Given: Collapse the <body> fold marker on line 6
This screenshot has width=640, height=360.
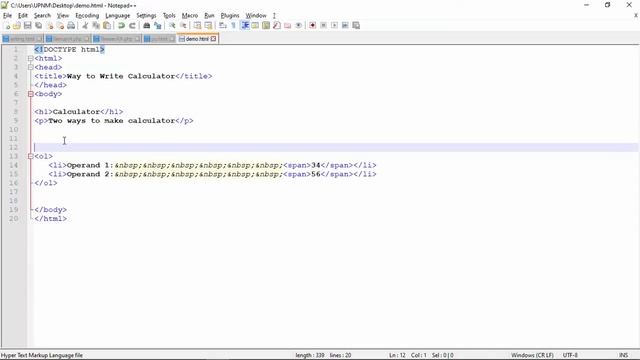Looking at the screenshot, I should coord(31,94).
